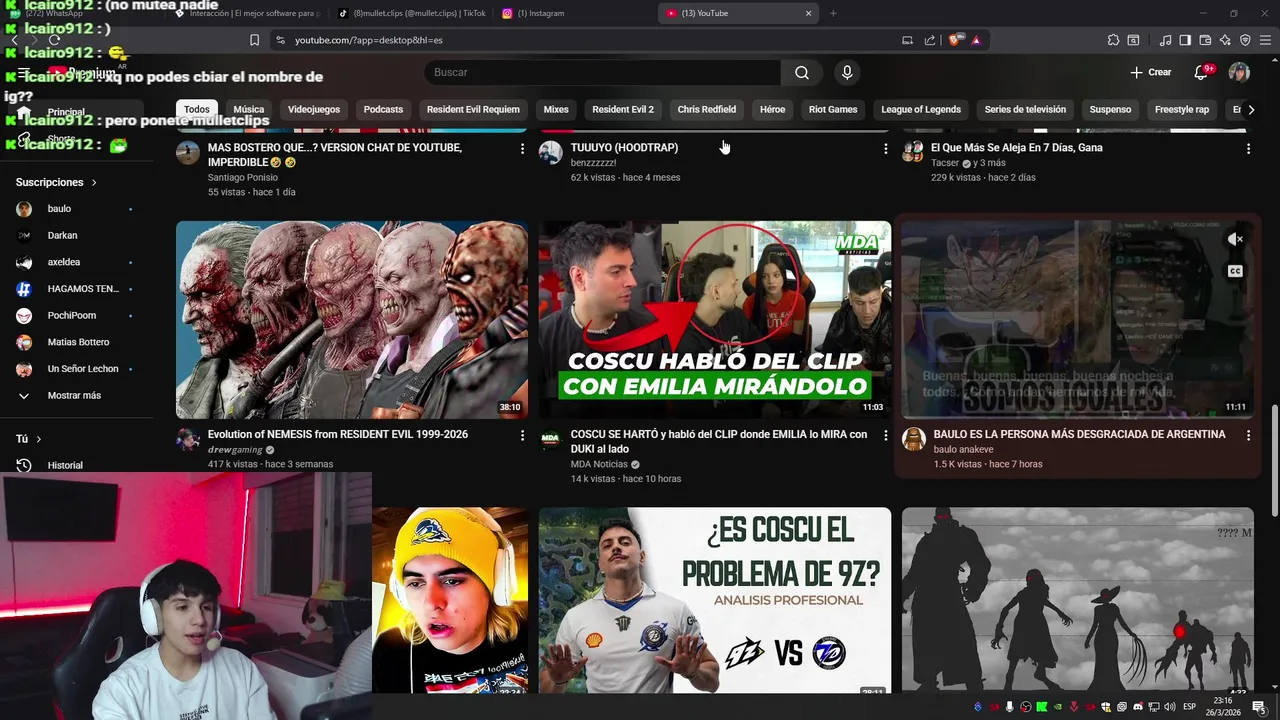Unmute the BAULO video preview
1280x720 pixels.
coord(1235,239)
